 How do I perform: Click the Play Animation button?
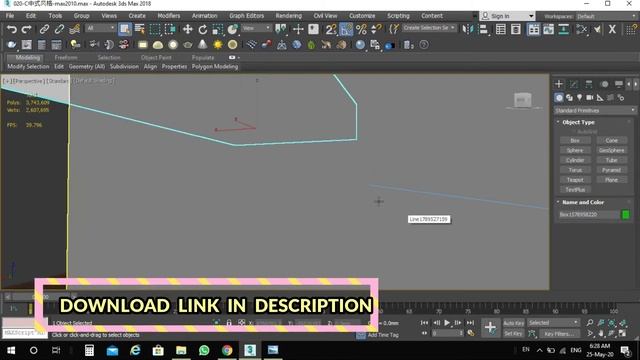pyautogui.click(x=447, y=323)
